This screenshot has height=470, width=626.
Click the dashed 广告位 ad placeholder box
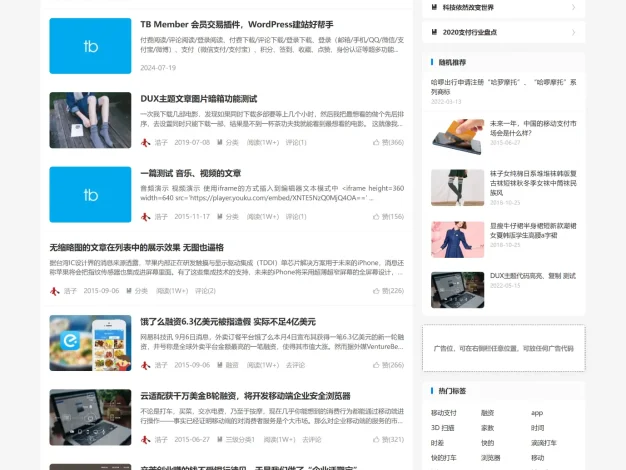pos(504,348)
